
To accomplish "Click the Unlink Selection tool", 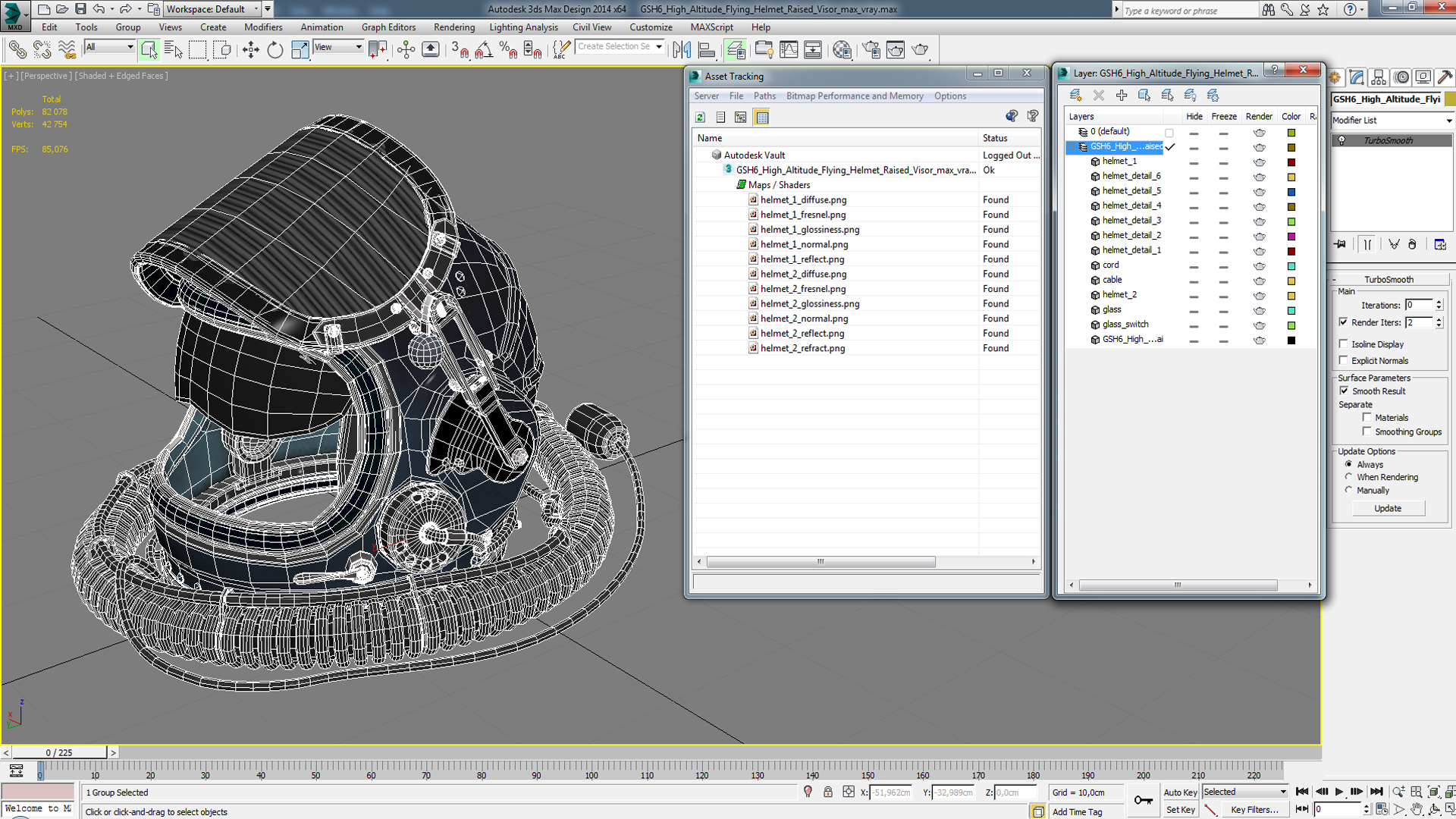I will click(x=42, y=50).
